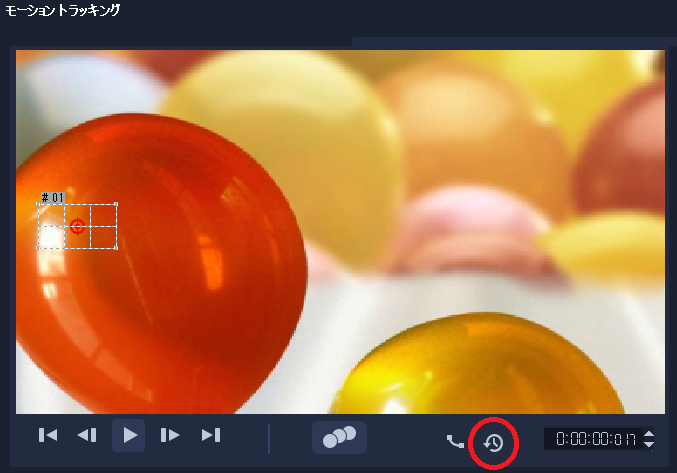This screenshot has width=677, height=473.
Task: Click the bottom-left handle of tracker #01 box
Action: click(38, 248)
